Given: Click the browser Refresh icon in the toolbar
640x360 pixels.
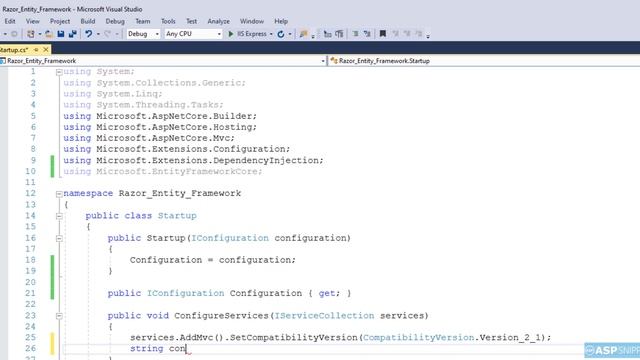Looking at the screenshot, I should pos(281,34).
